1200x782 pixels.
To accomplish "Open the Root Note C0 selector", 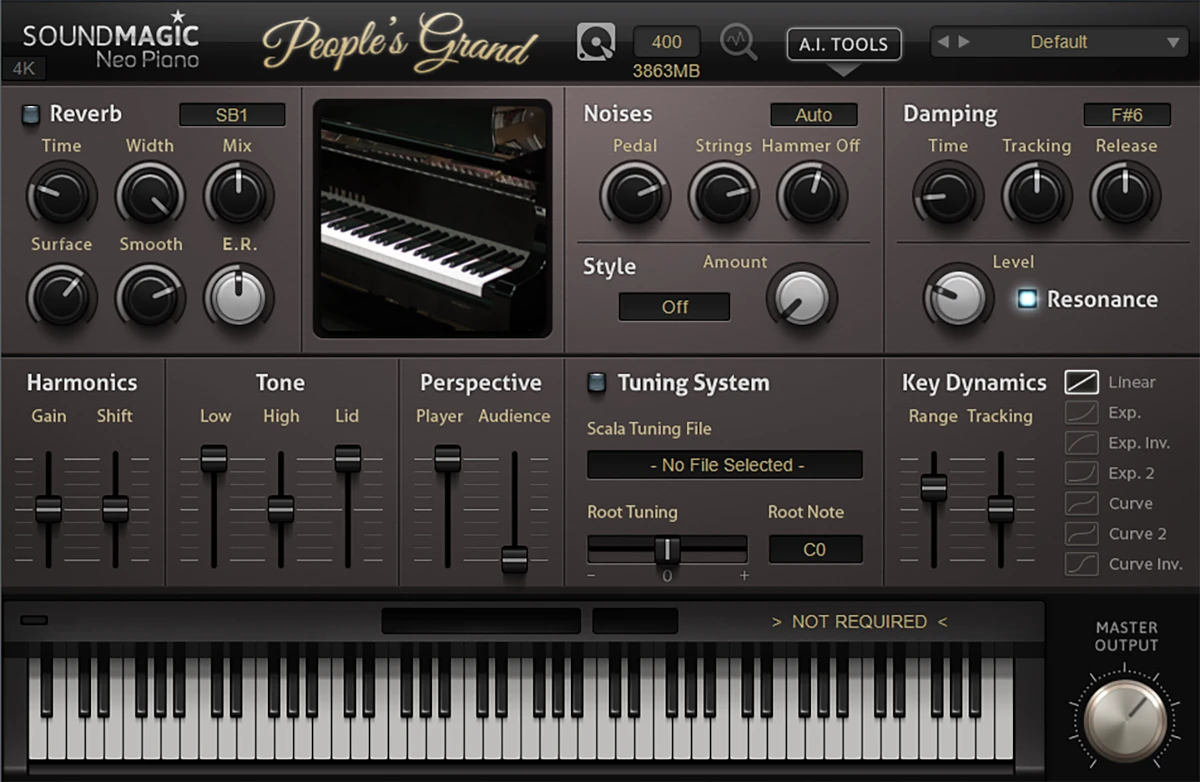I will [815, 549].
